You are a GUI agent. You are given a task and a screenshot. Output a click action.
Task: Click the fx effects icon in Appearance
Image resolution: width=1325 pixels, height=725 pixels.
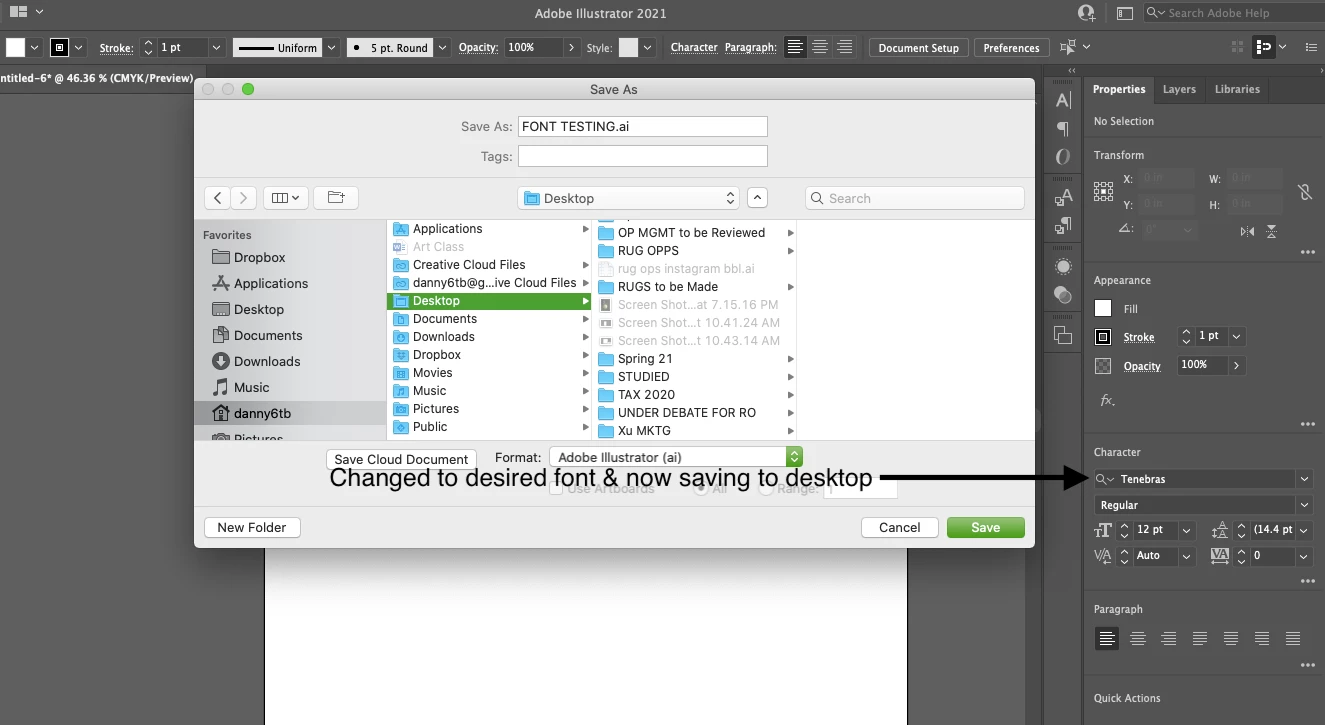(1107, 400)
